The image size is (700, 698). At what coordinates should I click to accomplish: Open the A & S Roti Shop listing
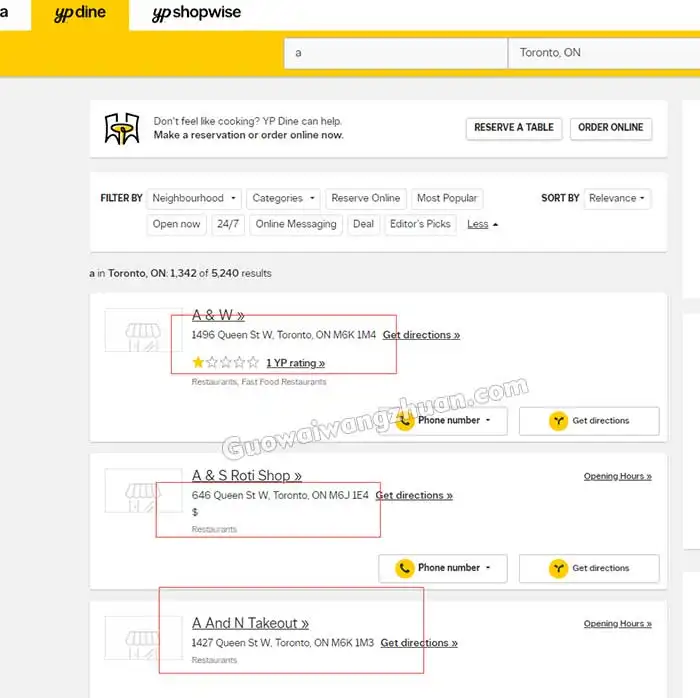(246, 476)
